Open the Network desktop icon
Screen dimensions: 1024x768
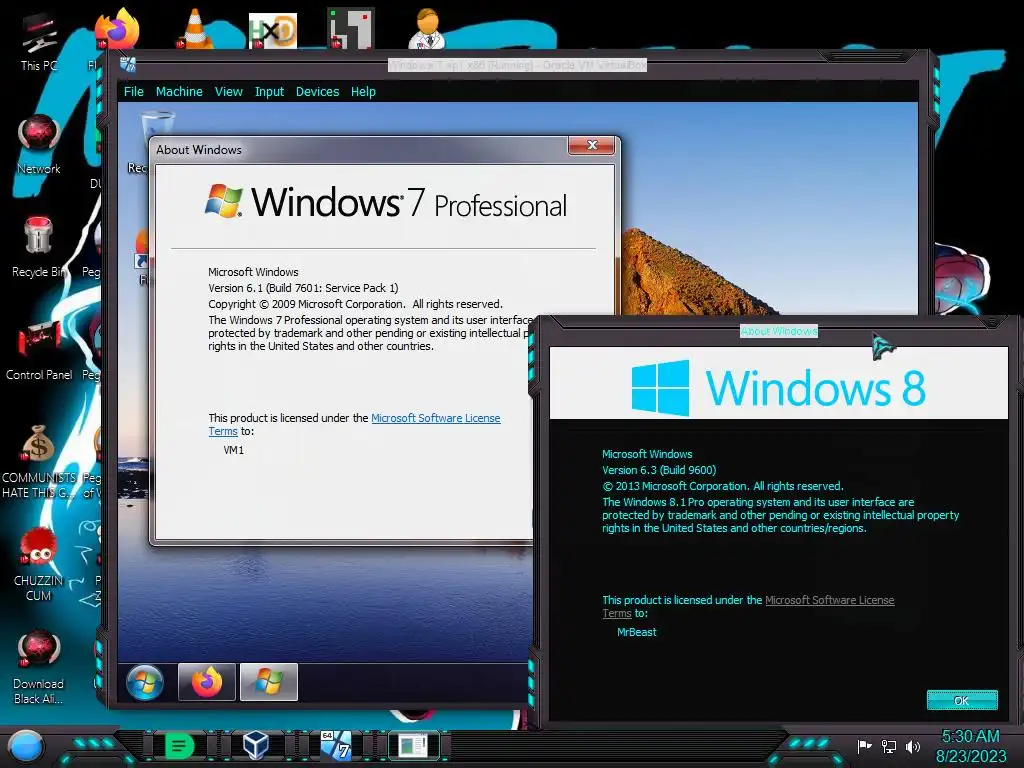[39, 144]
